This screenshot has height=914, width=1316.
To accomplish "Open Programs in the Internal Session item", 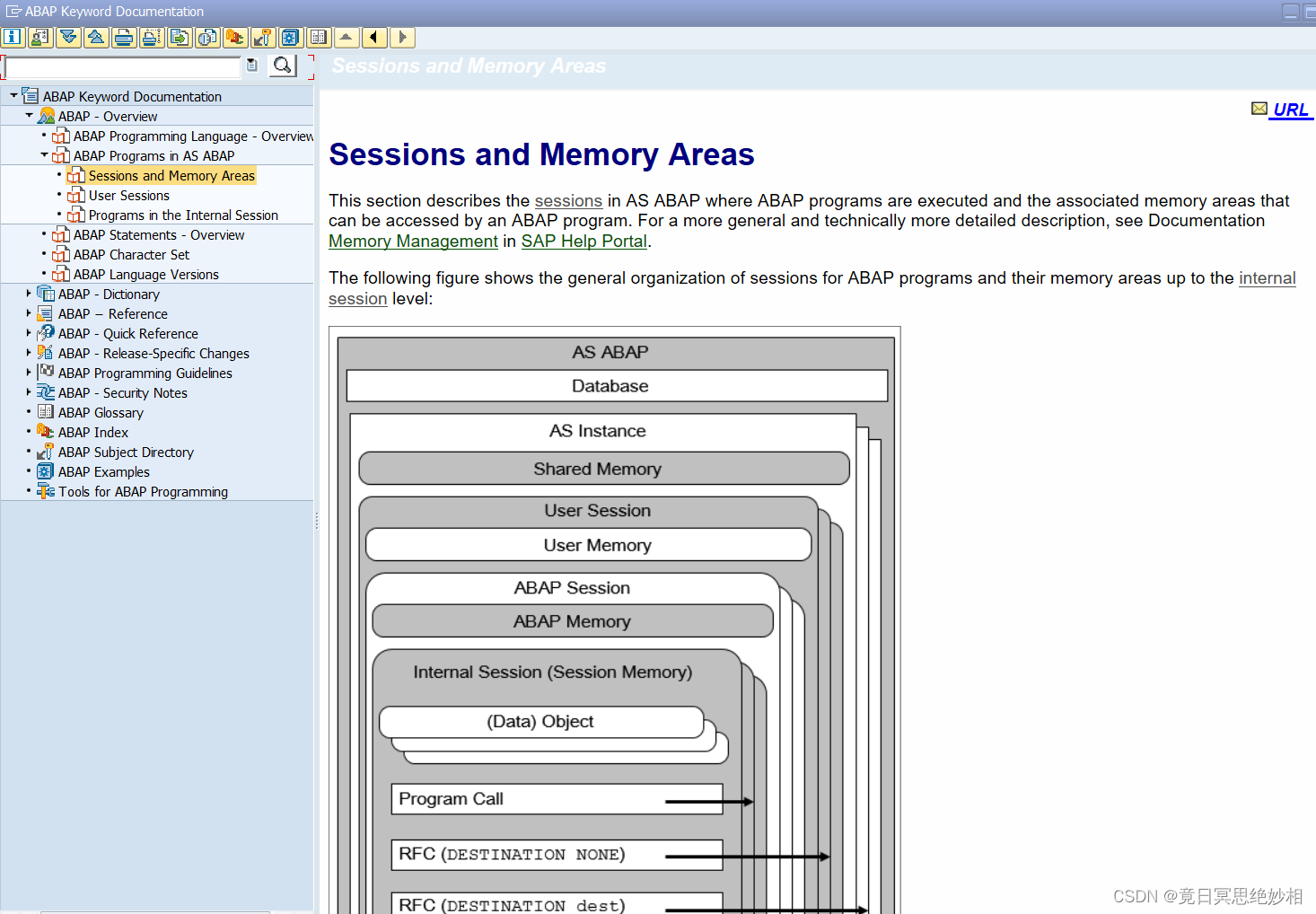I will click(183, 215).
